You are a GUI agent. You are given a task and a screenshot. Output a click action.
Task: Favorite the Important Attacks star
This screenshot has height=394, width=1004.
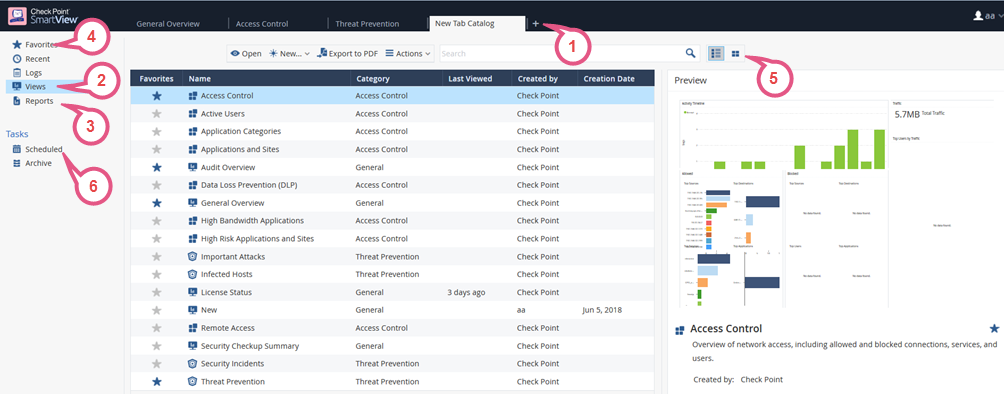(157, 256)
